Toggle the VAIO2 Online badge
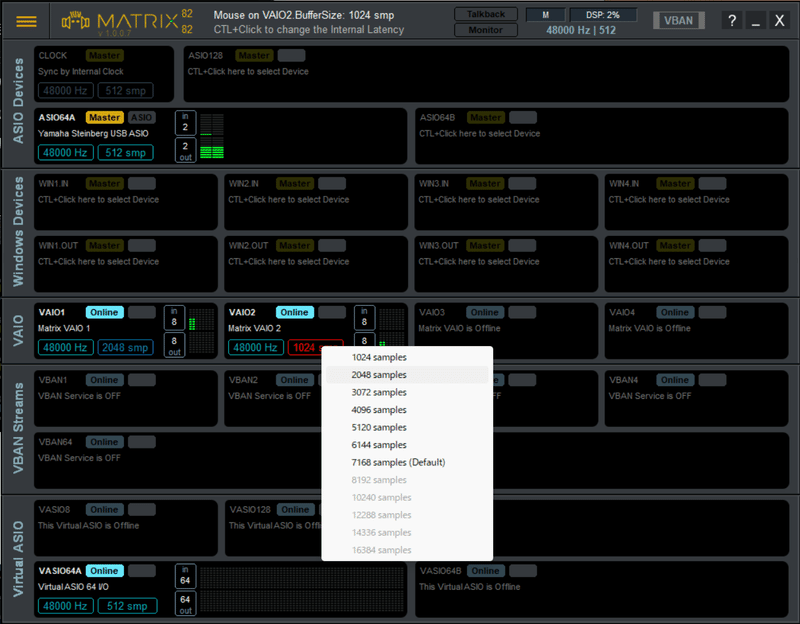800x624 pixels. tap(294, 312)
